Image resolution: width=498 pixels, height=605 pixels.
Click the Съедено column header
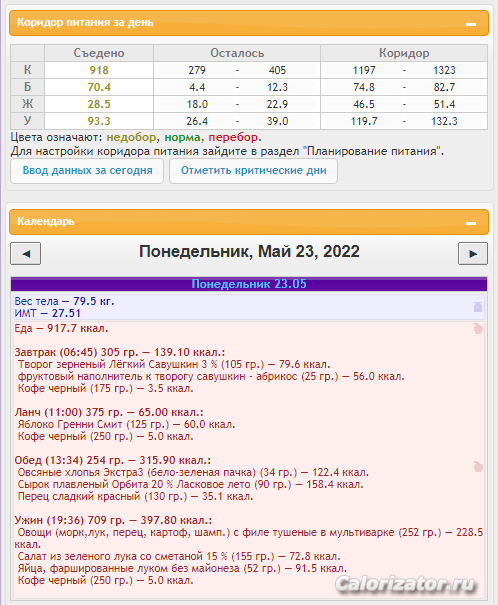click(x=99, y=53)
